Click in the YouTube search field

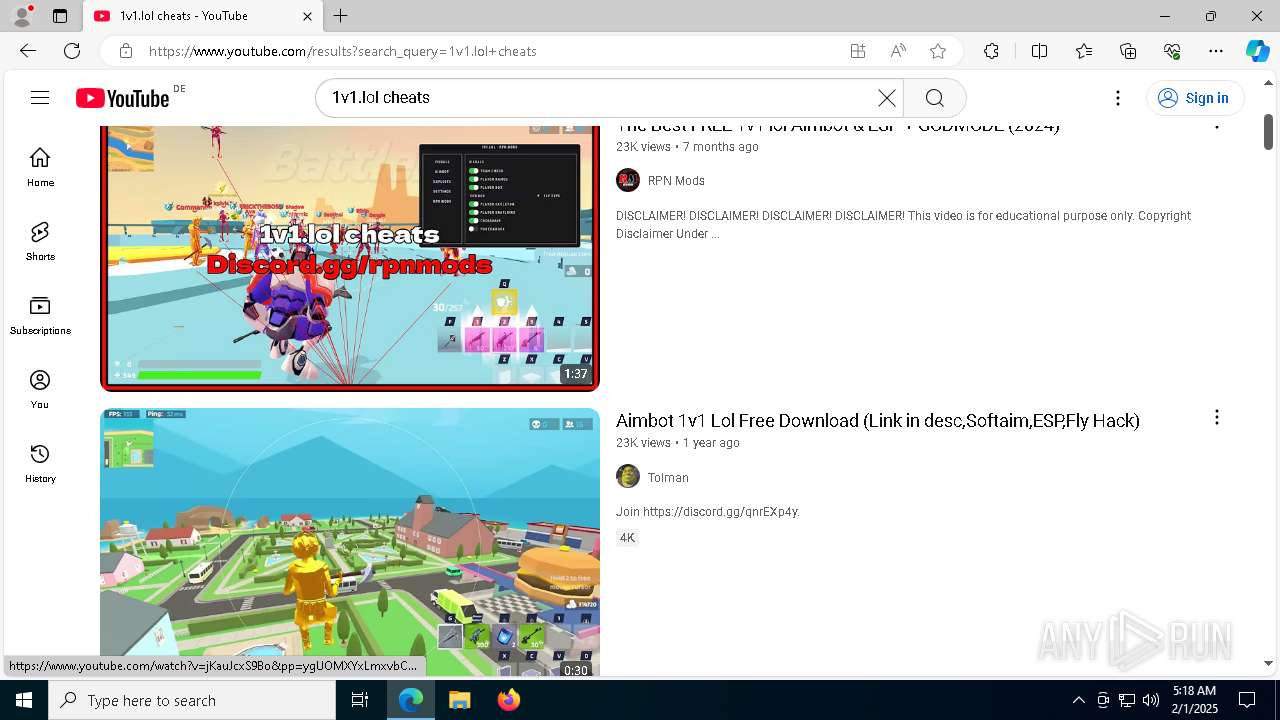[600, 97]
